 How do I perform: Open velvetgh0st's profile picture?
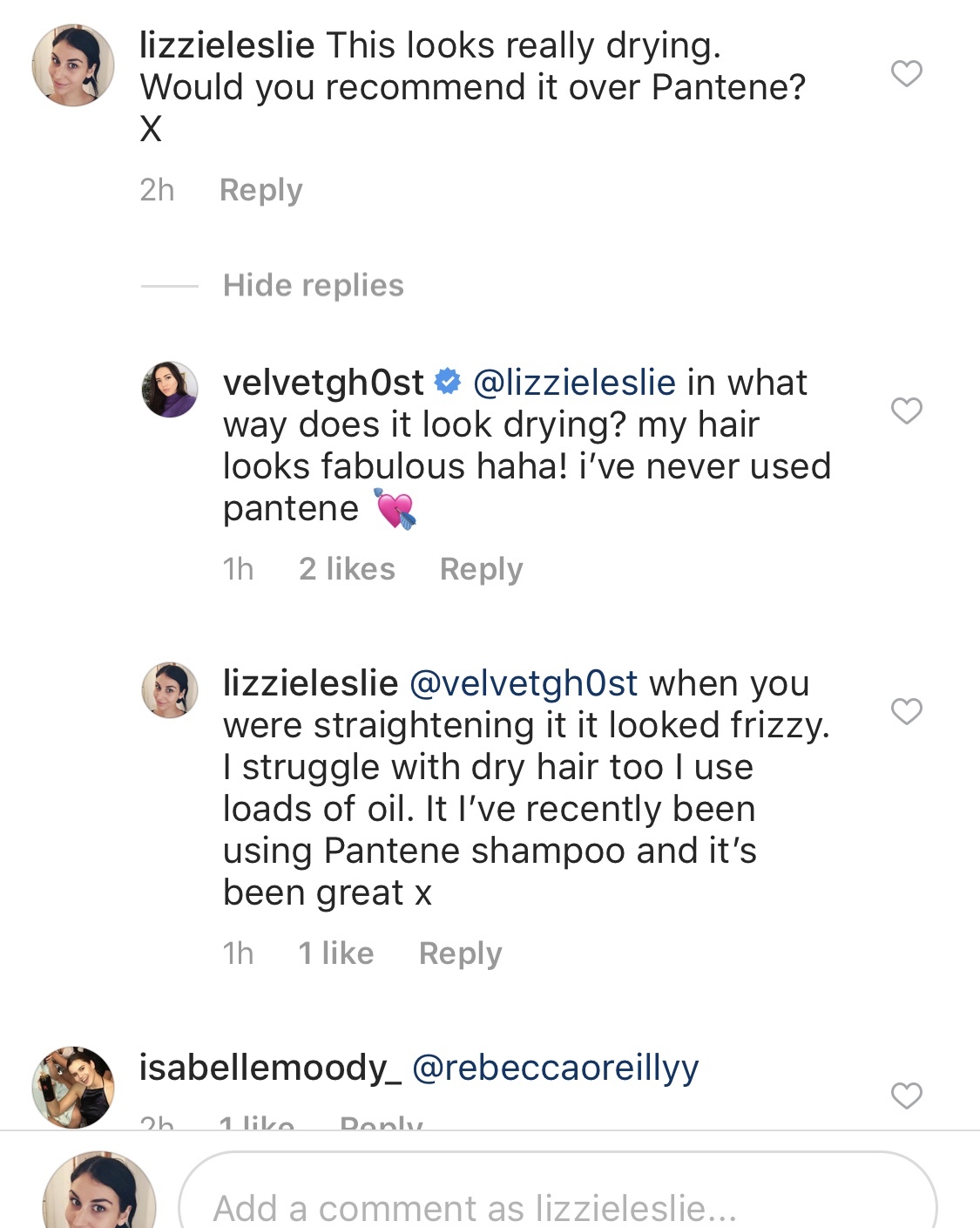click(x=170, y=390)
